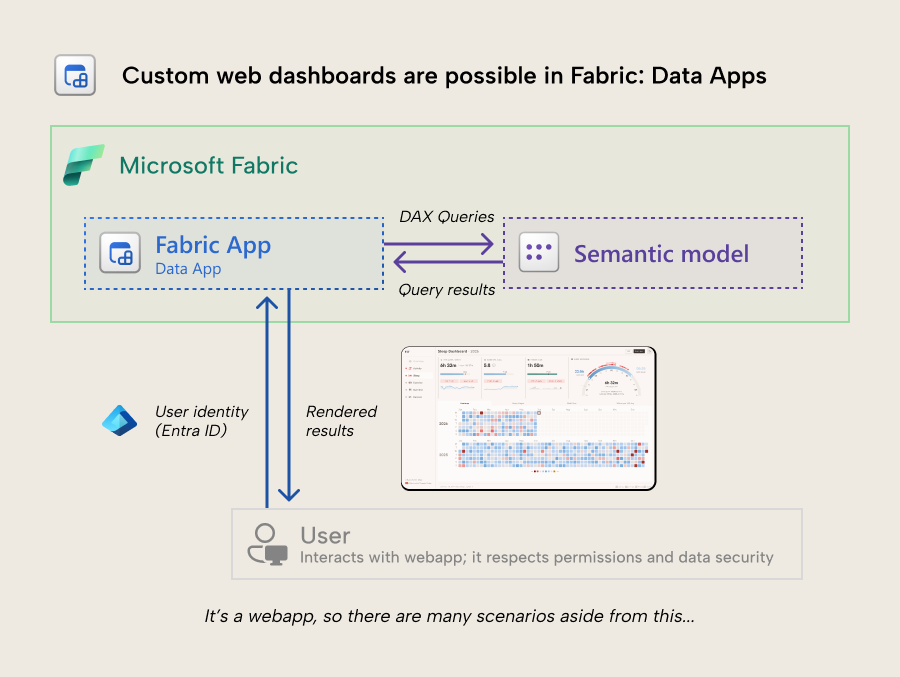Click the 'User identity (Entra ID)' label

201,421
